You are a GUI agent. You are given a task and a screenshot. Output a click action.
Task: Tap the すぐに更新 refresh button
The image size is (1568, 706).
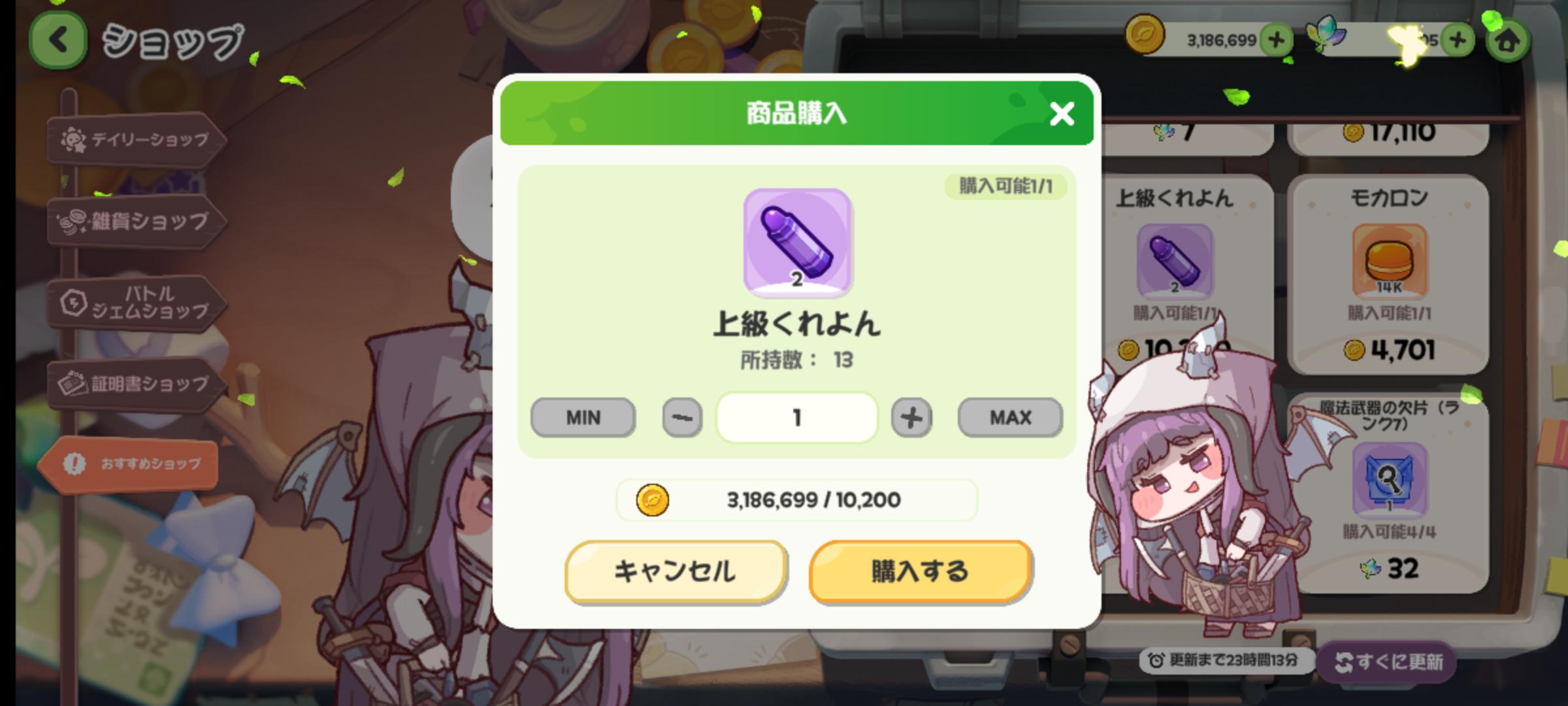1389,662
